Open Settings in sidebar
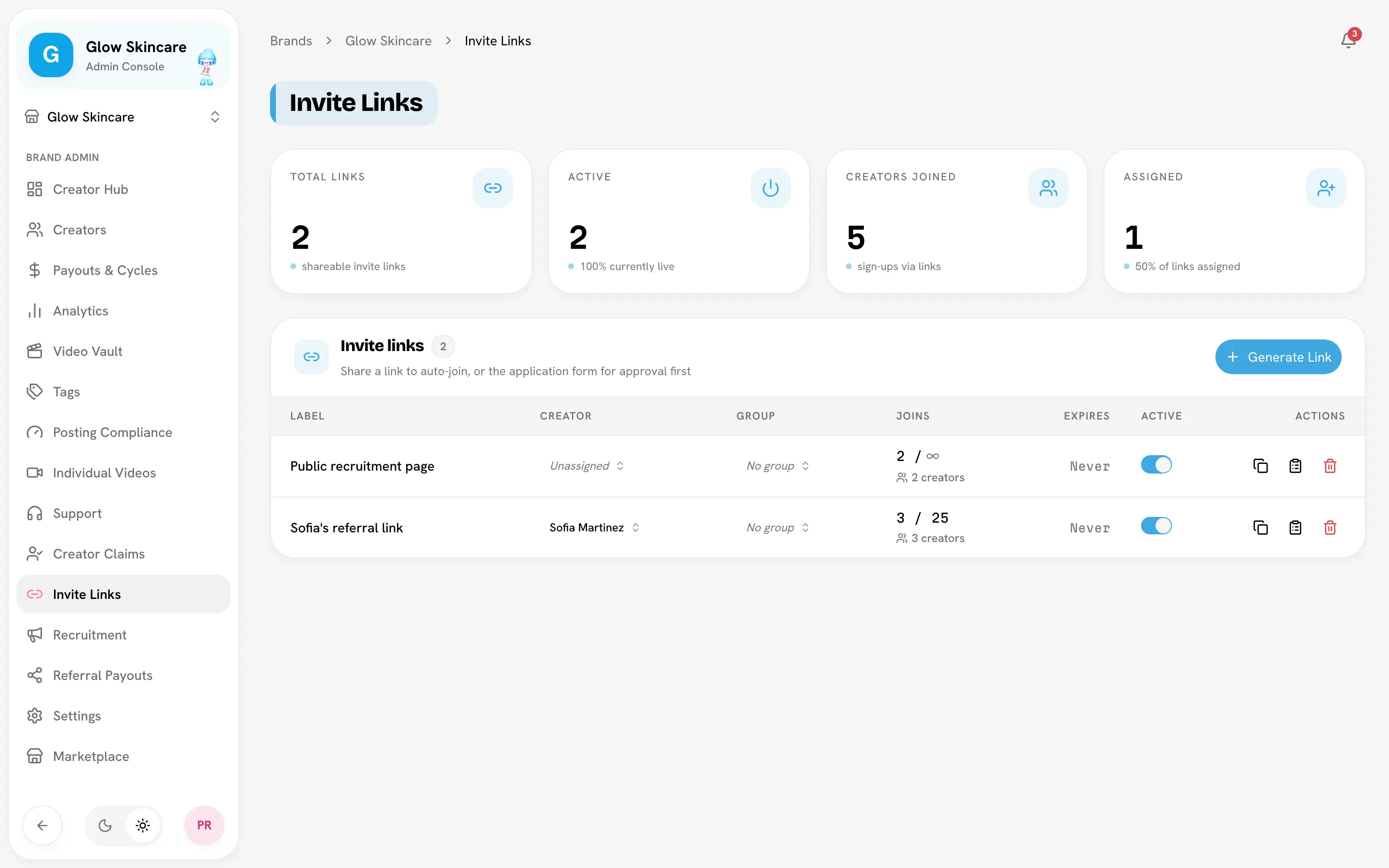This screenshot has width=1389, height=868. pyautogui.click(x=123, y=716)
